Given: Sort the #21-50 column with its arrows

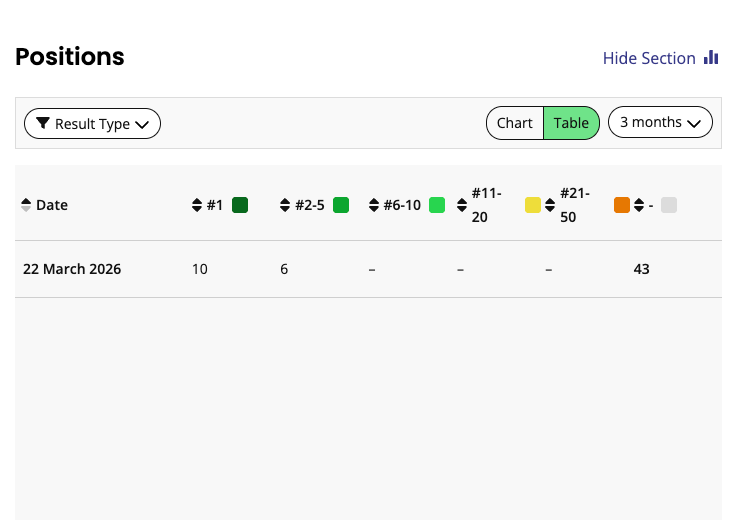Looking at the screenshot, I should click(x=550, y=205).
